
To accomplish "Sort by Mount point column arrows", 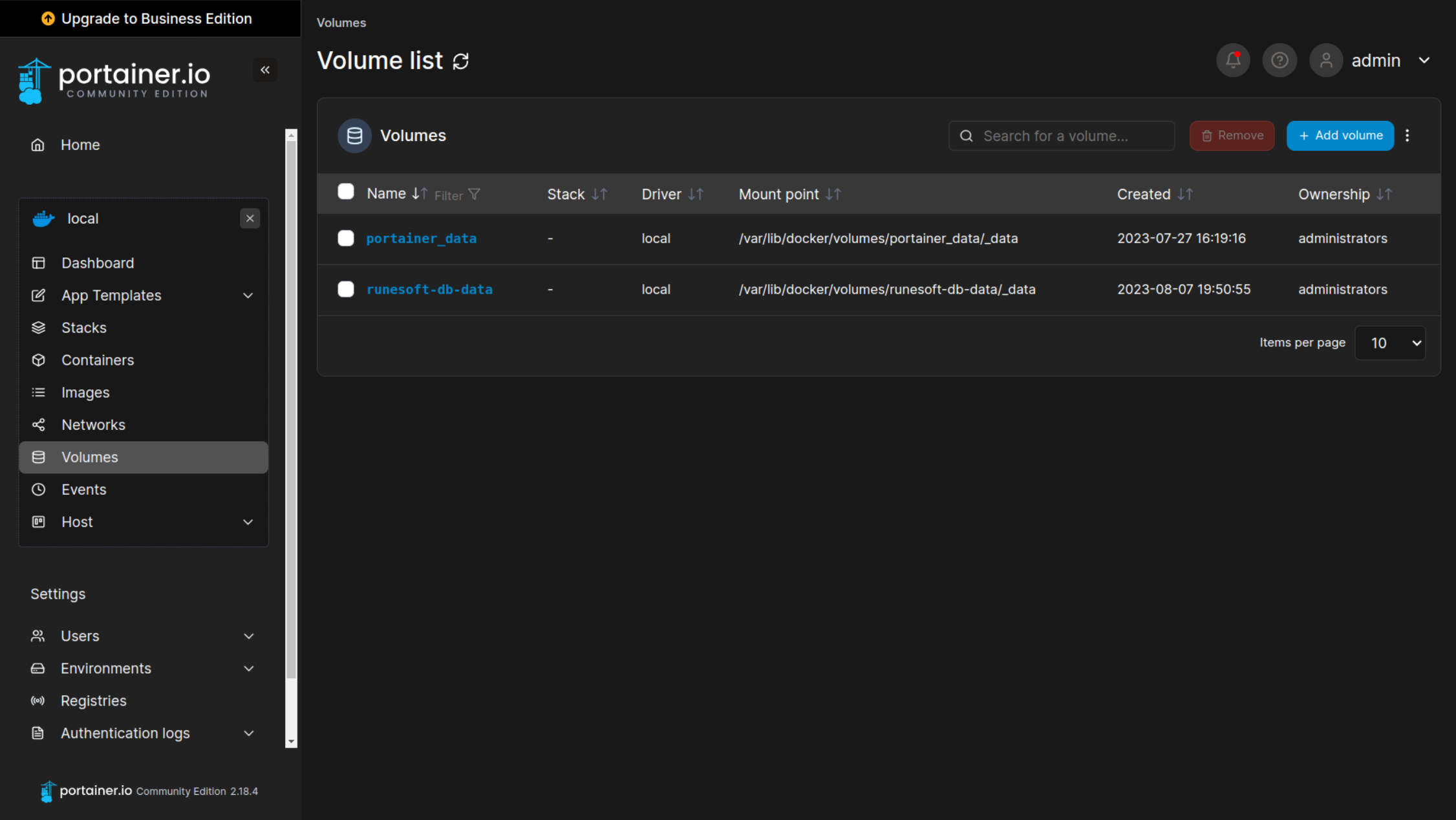I will point(833,194).
